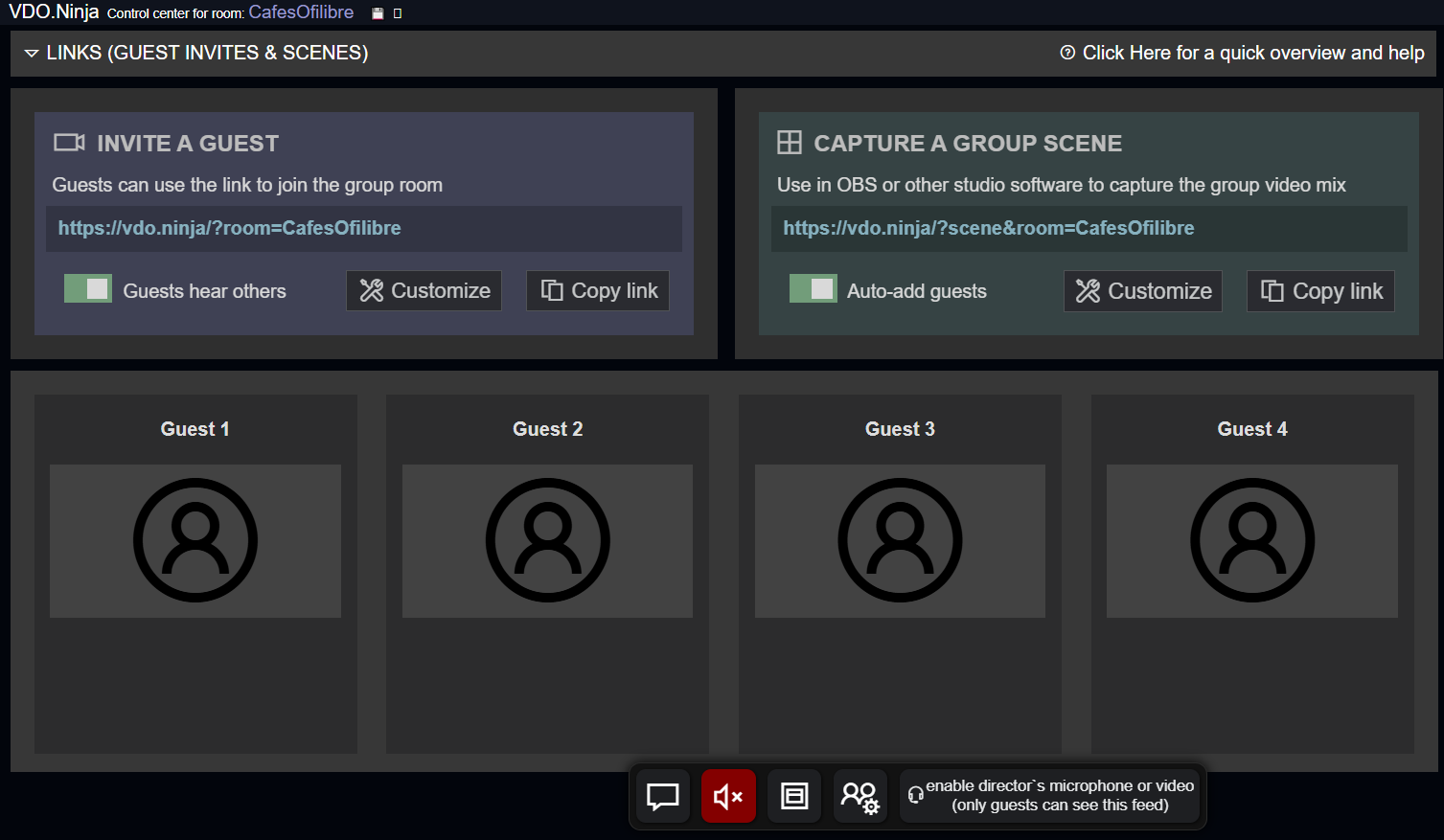Click the red muted speaker button

[728, 796]
